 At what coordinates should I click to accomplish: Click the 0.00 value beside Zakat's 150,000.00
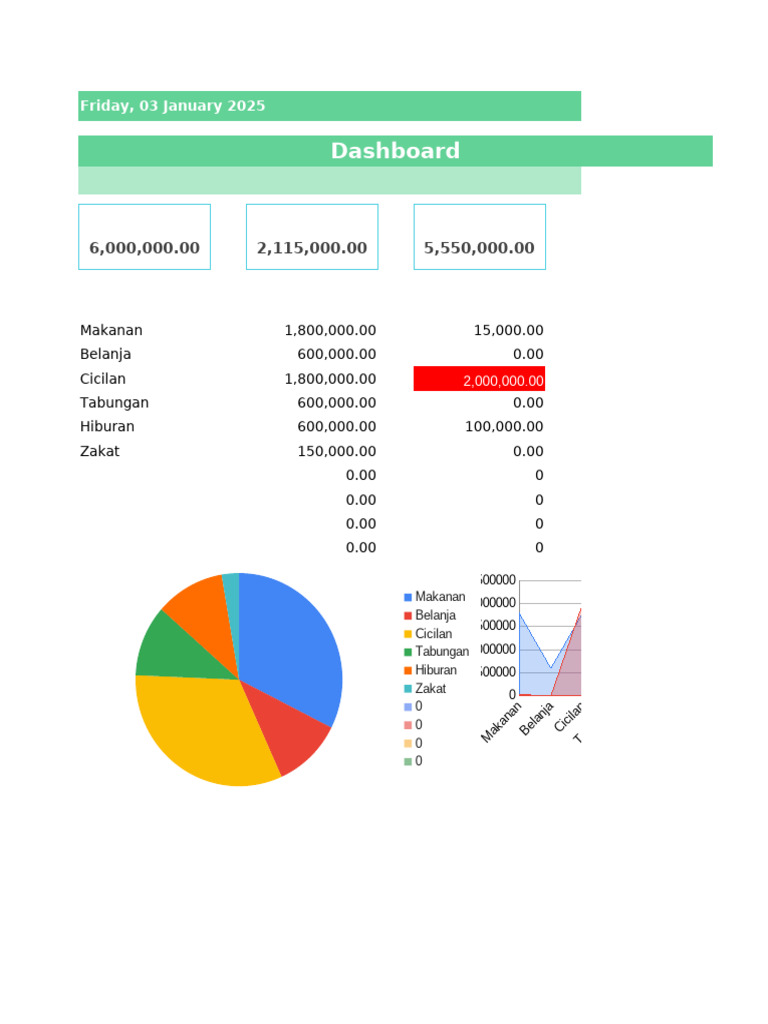coord(528,451)
